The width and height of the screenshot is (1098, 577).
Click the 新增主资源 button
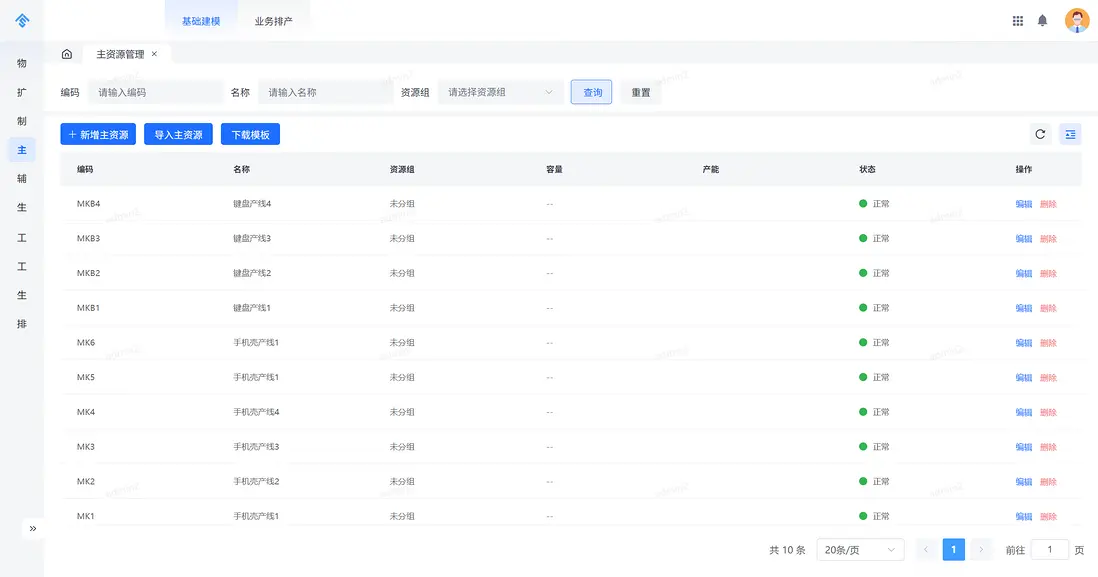pyautogui.click(x=98, y=134)
